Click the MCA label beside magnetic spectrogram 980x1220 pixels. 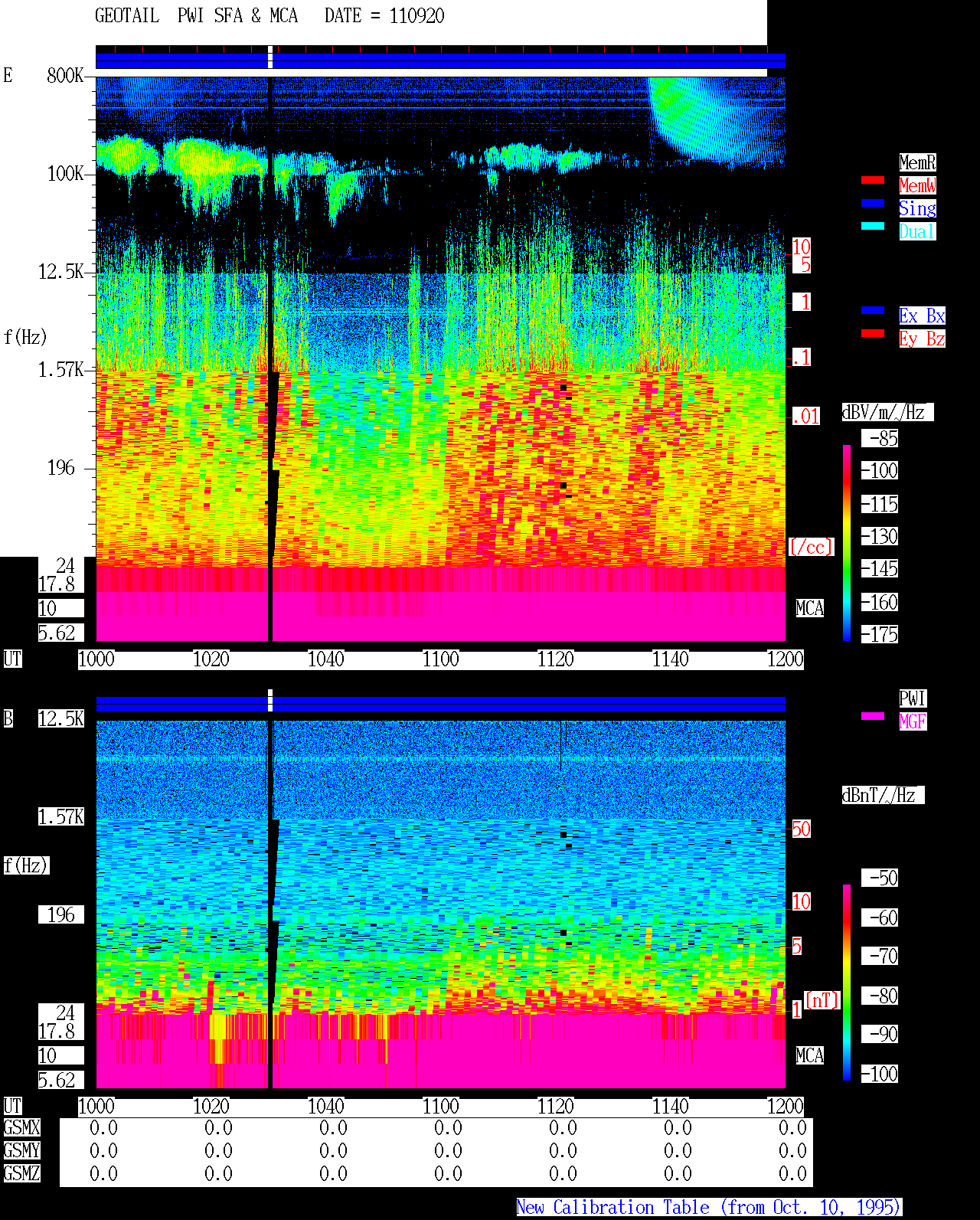[x=810, y=1055]
